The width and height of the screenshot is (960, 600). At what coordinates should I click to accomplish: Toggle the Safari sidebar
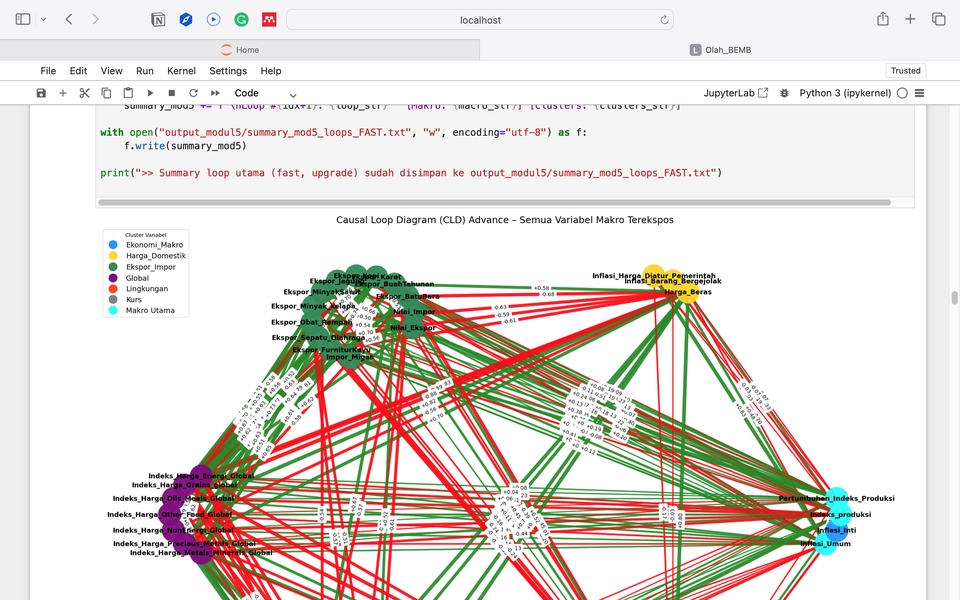(23, 19)
